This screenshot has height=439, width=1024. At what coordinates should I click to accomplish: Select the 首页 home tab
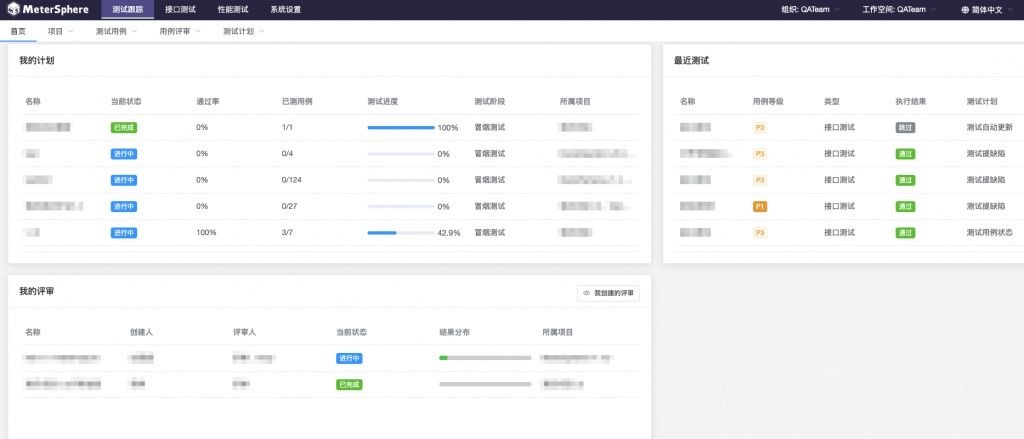[x=18, y=31]
